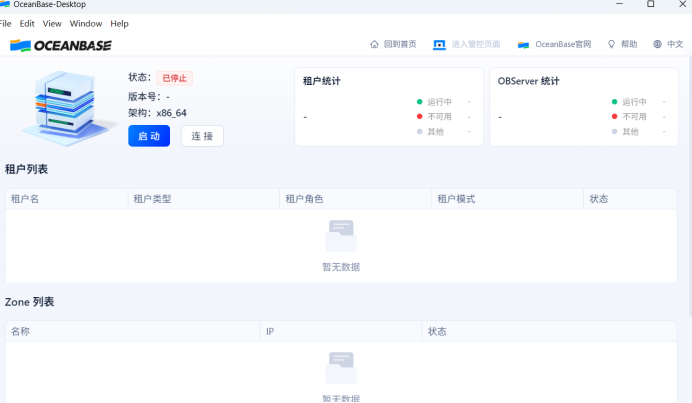Image resolution: width=692 pixels, height=403 pixels.
Task: Click the 租户统计 card title
Action: click(x=322, y=81)
